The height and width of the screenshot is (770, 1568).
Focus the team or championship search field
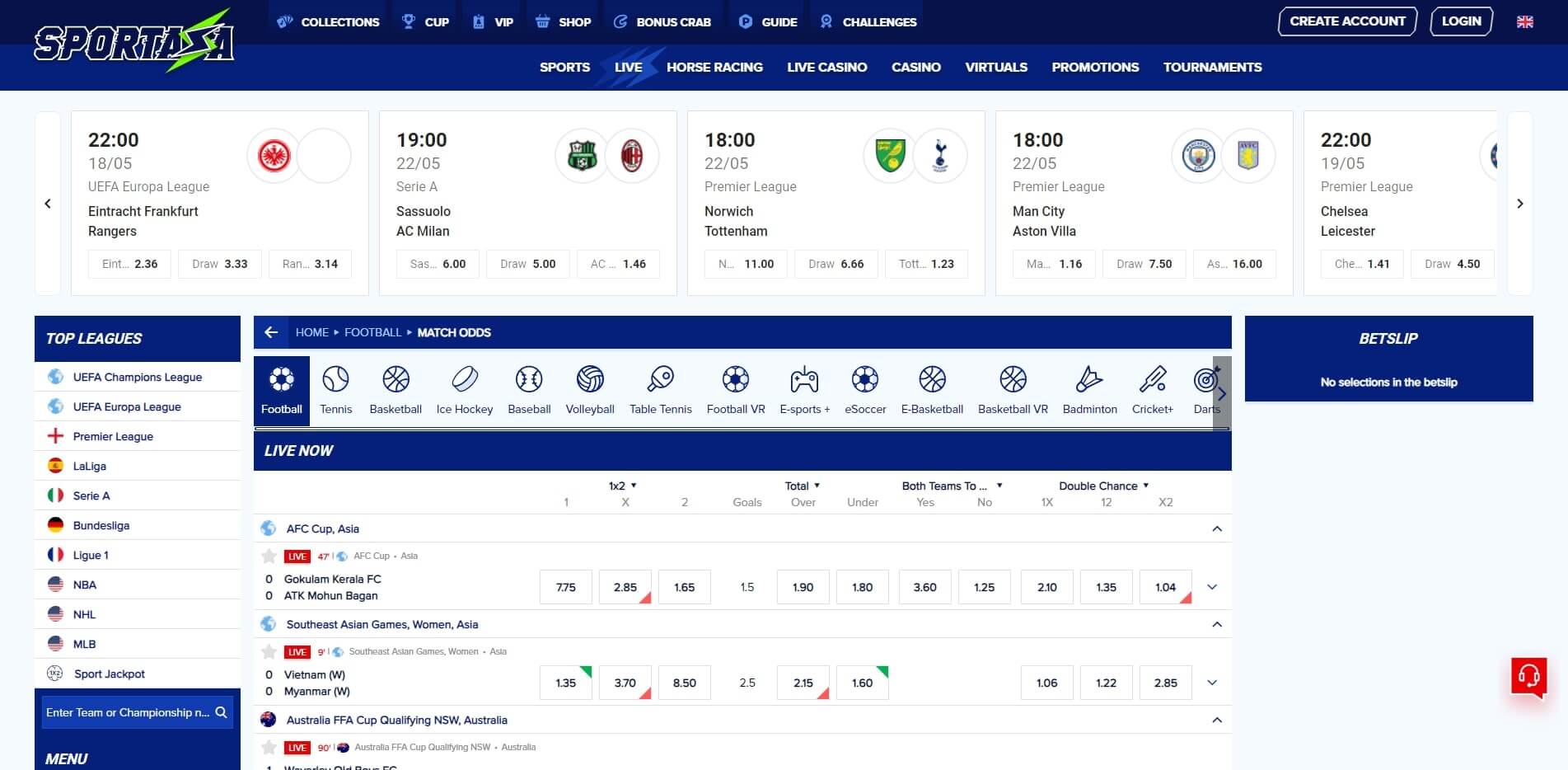[128, 712]
